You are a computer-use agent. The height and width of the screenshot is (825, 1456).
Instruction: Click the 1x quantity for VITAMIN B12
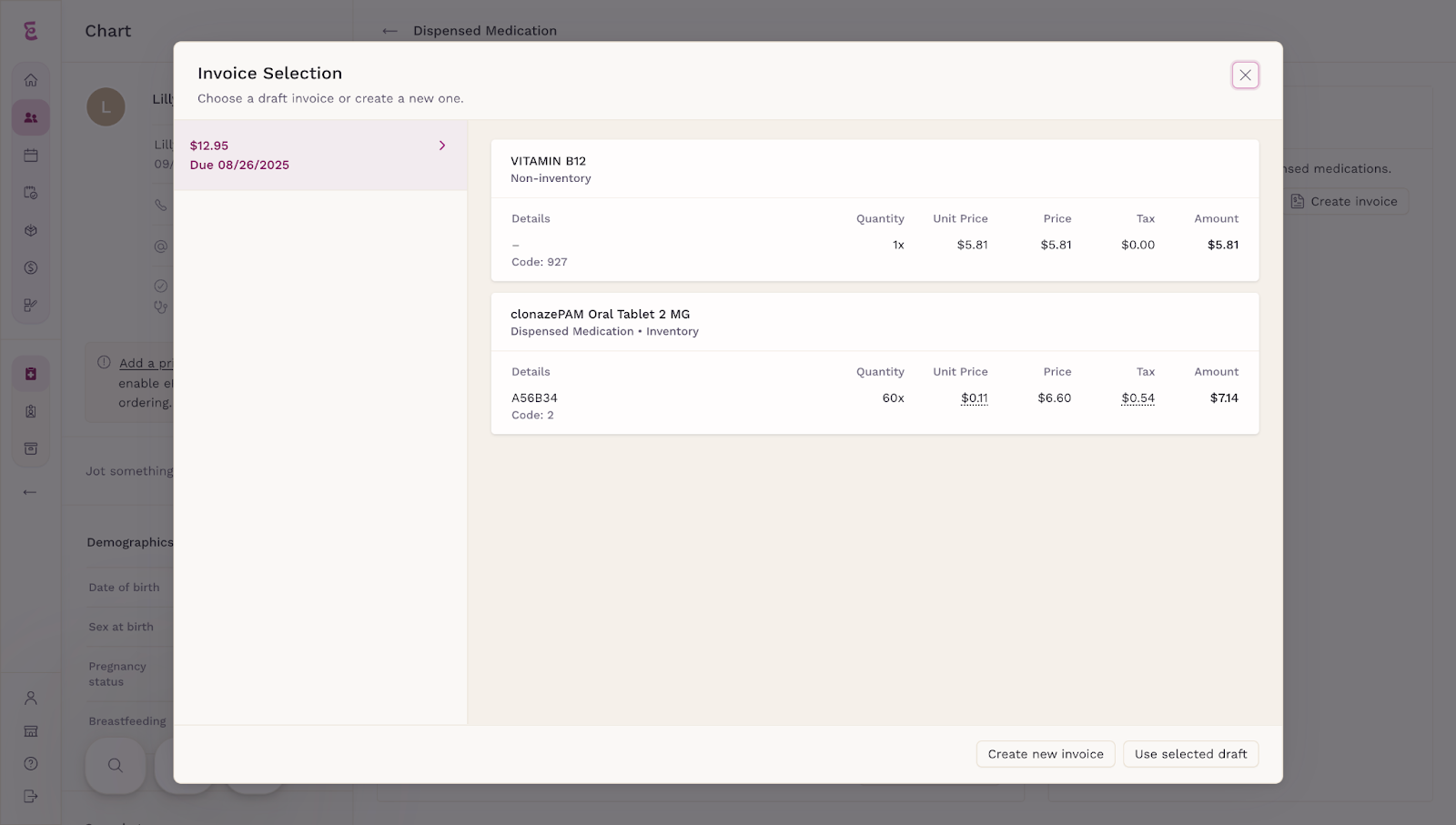tap(898, 245)
